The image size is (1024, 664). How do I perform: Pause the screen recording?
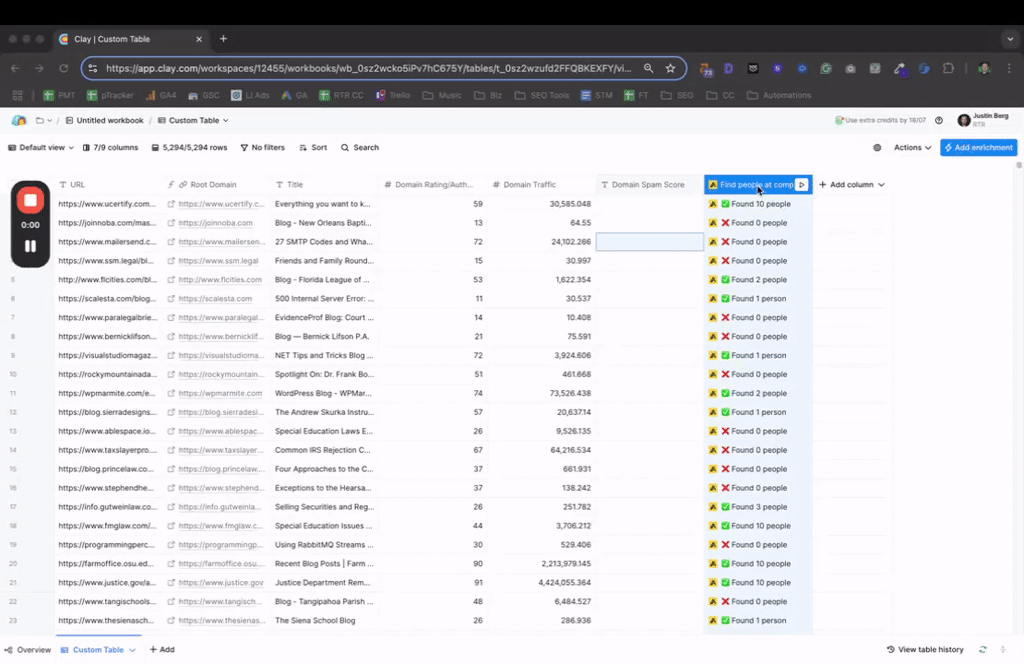(x=30, y=246)
